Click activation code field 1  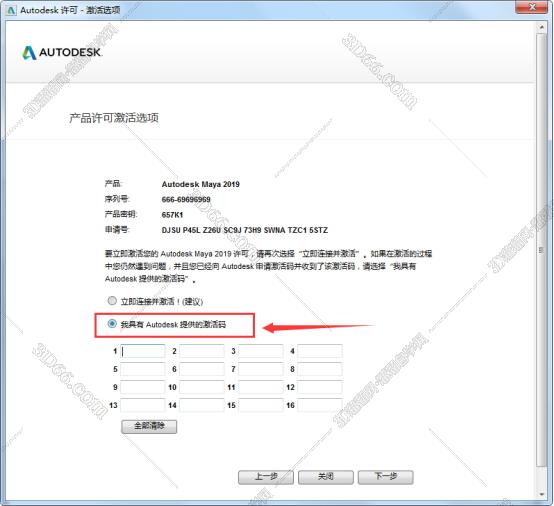tap(143, 351)
